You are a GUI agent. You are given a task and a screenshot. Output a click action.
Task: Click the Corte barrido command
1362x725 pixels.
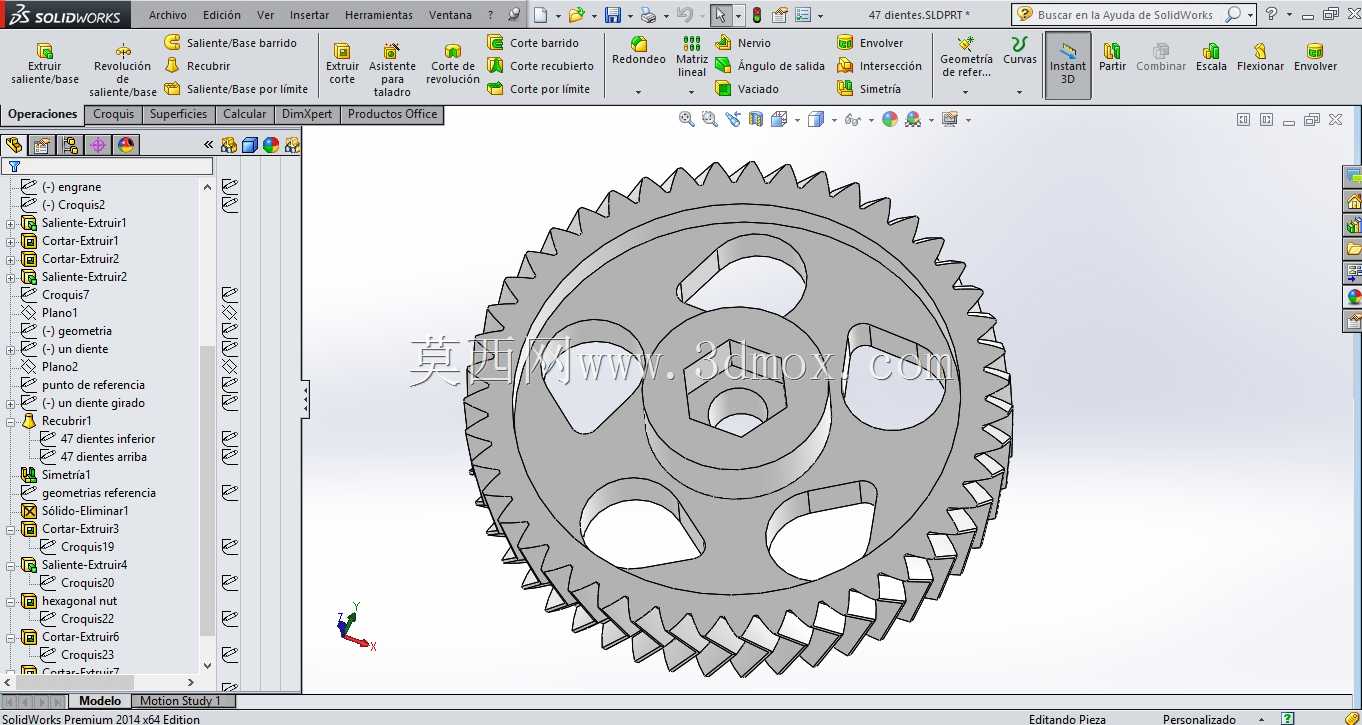(533, 43)
